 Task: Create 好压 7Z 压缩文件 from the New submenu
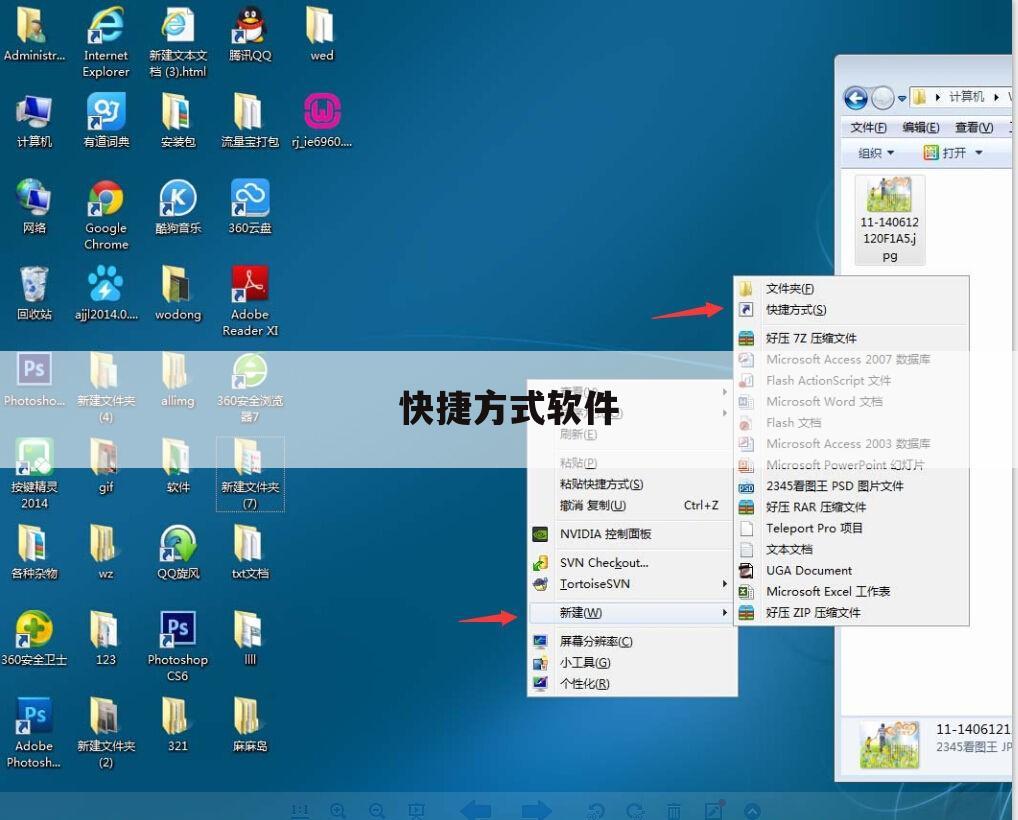coord(851,338)
